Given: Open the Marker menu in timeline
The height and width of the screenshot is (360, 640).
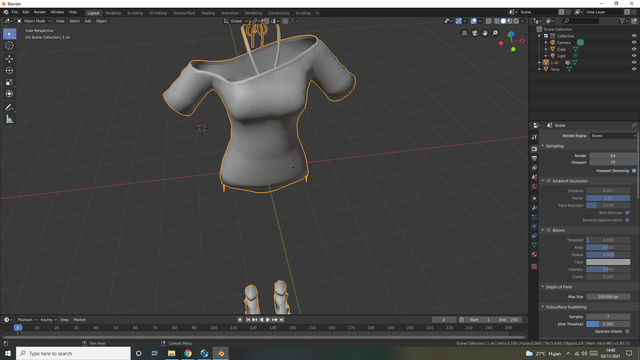Looking at the screenshot, I should click(79, 320).
